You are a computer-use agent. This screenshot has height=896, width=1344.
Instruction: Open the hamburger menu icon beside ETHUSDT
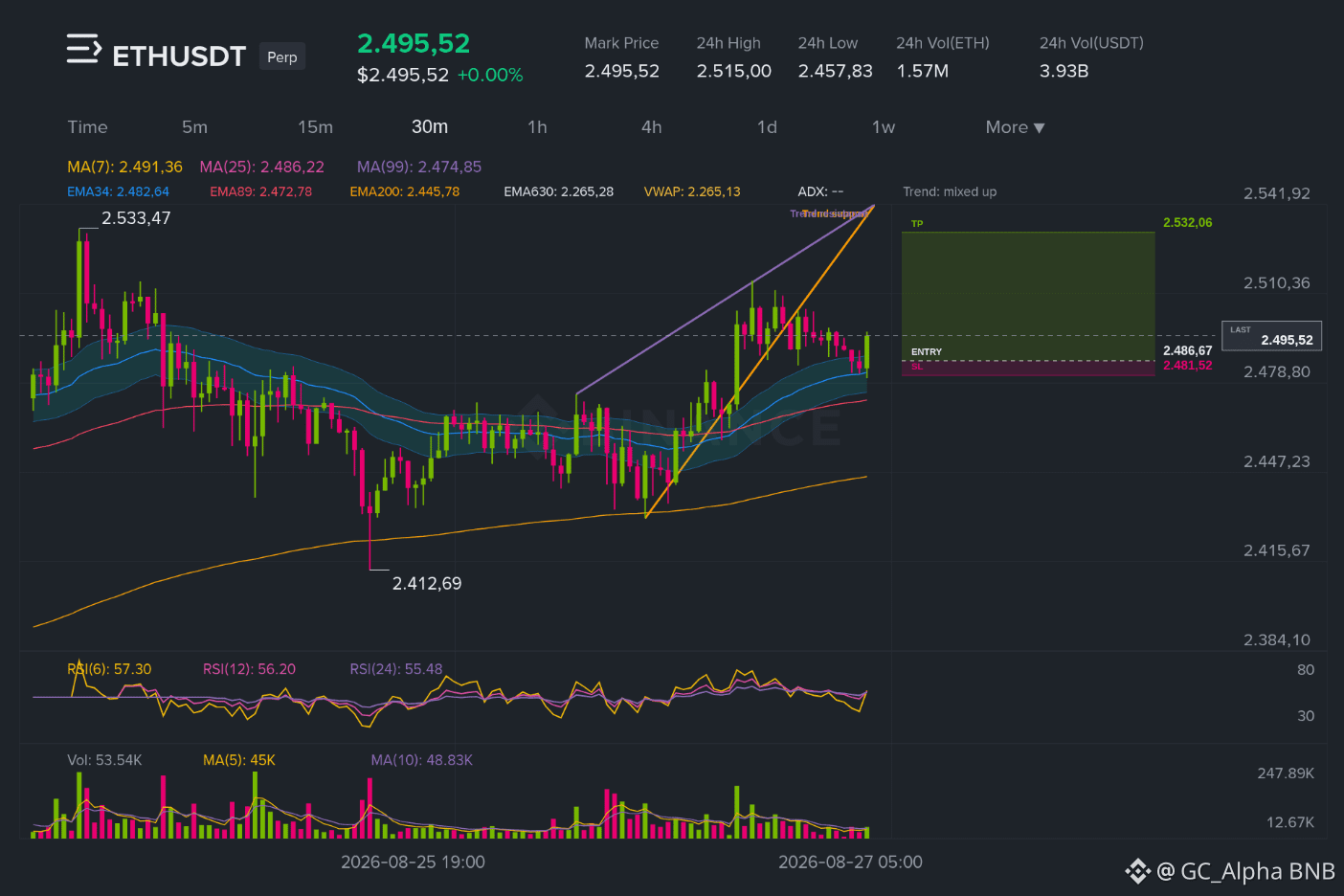pos(83,49)
